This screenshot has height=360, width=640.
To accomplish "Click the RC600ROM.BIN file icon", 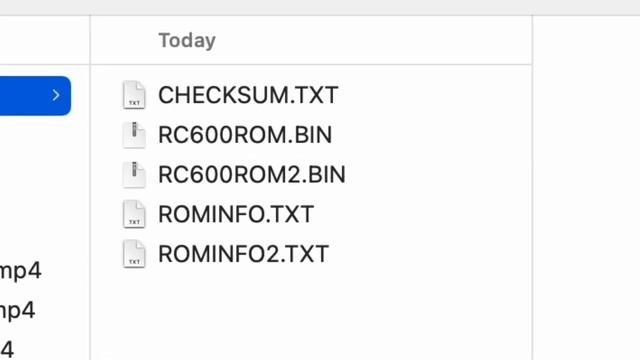I will pyautogui.click(x=134, y=135).
